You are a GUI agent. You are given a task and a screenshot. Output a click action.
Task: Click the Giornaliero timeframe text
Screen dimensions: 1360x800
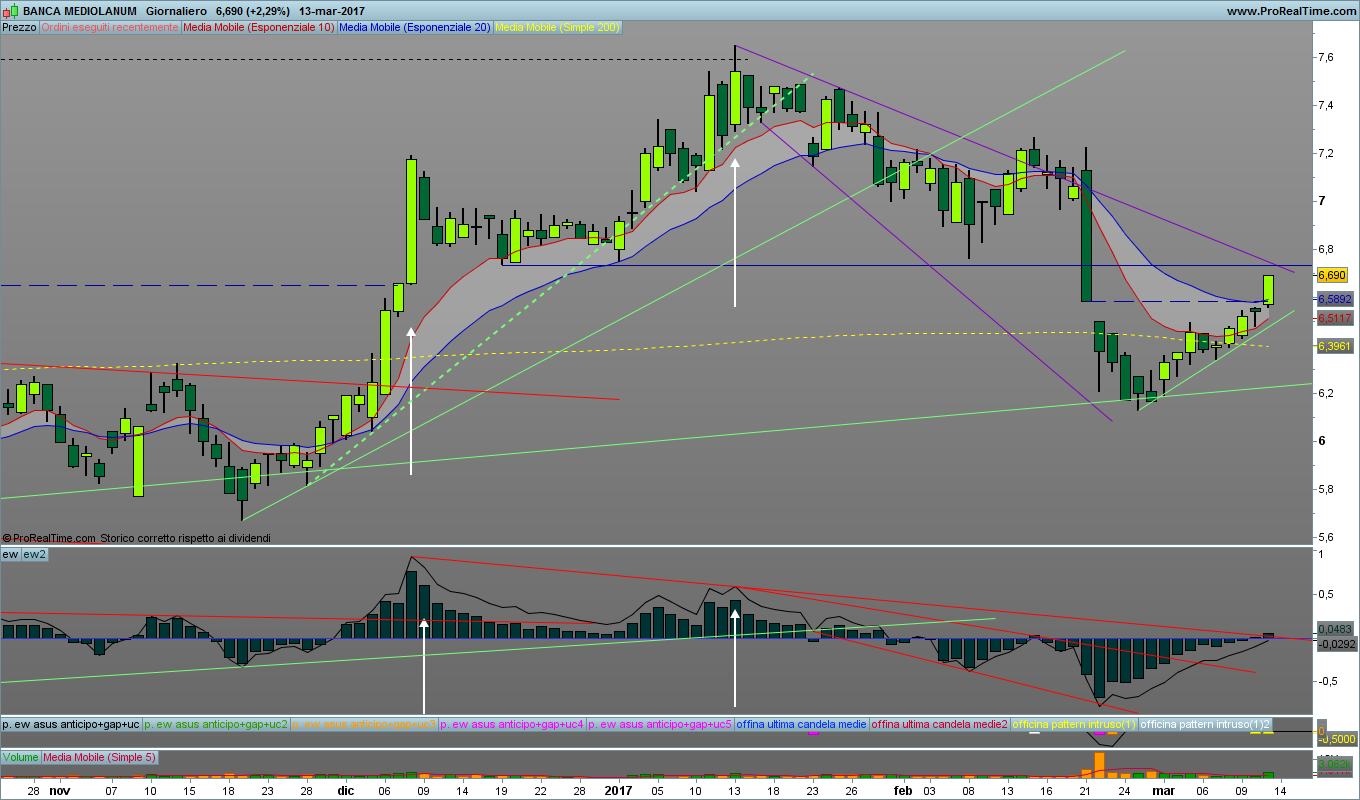point(176,11)
